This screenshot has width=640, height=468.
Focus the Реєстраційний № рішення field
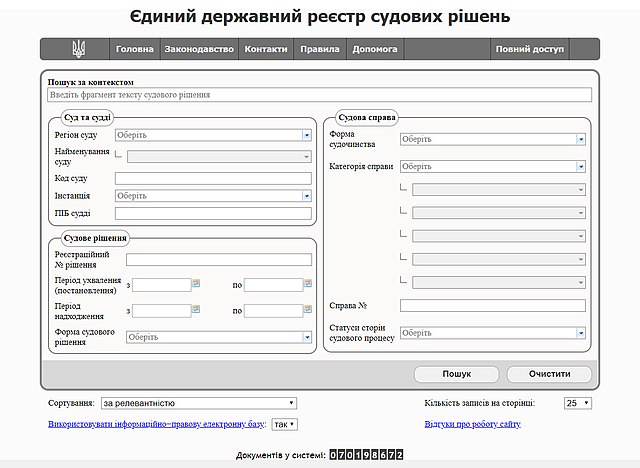point(219,260)
